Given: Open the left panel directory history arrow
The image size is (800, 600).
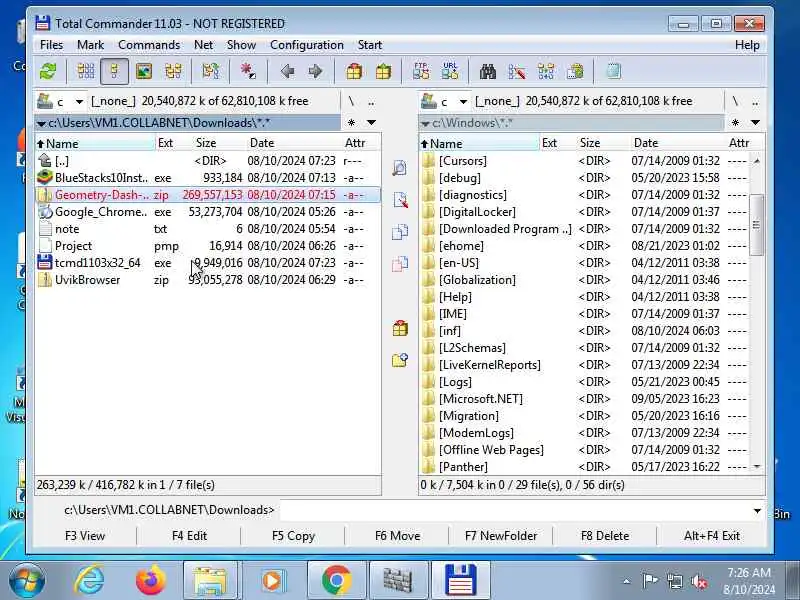Looking at the screenshot, I should (x=371, y=122).
